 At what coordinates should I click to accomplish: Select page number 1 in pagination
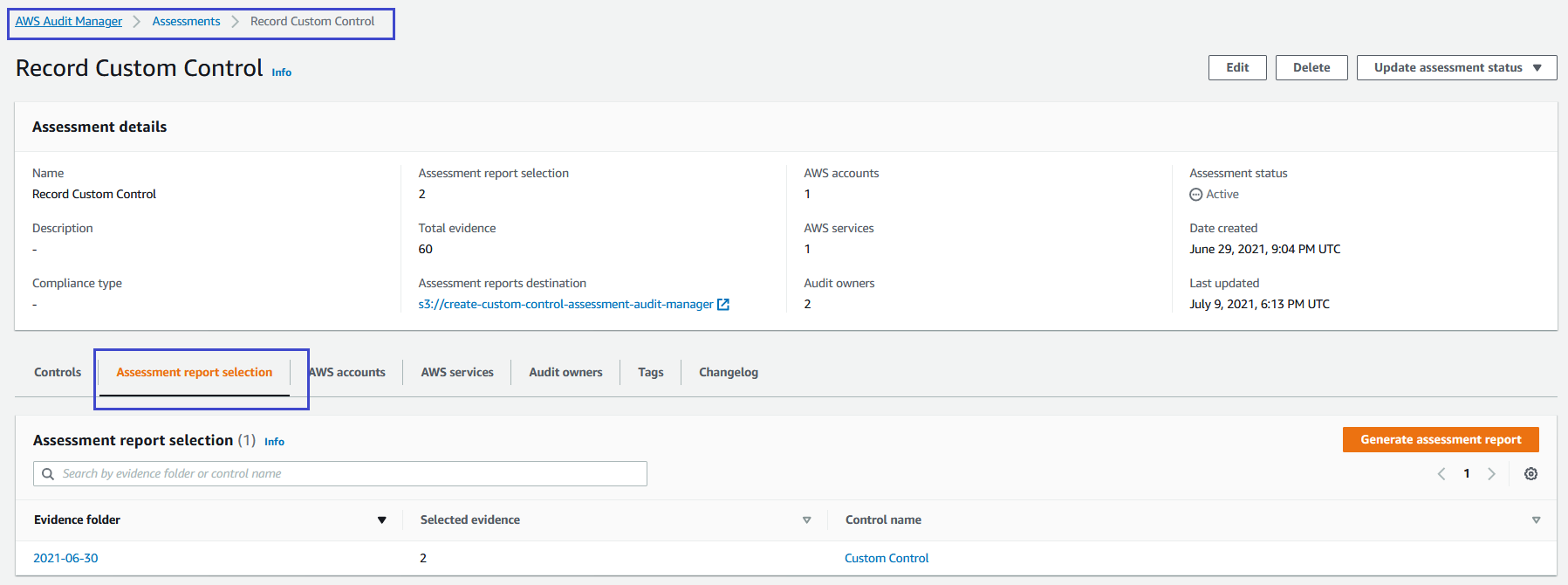coord(1467,474)
